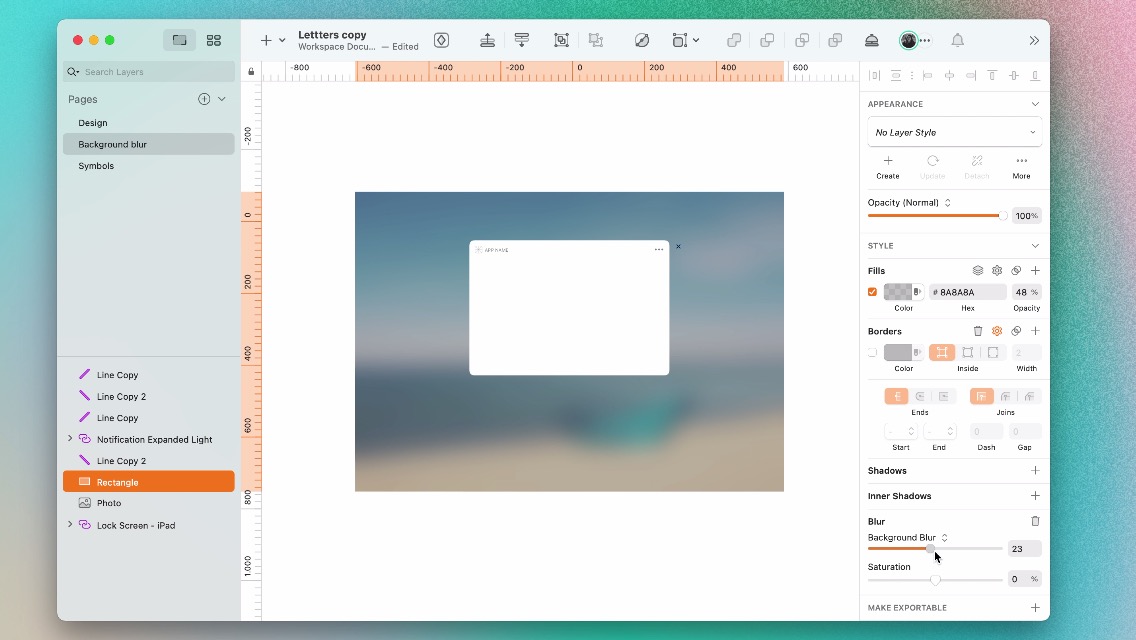Open the No Layer Style dropdown
This screenshot has width=1136, height=640.
pos(954,132)
